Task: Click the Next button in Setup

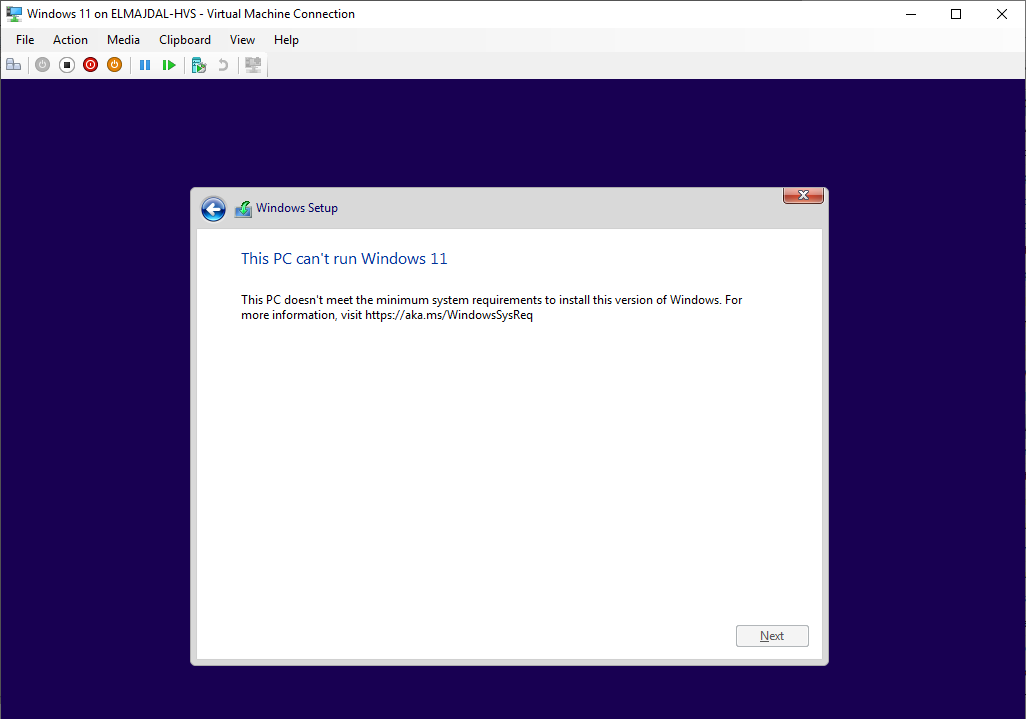Action: 772,636
